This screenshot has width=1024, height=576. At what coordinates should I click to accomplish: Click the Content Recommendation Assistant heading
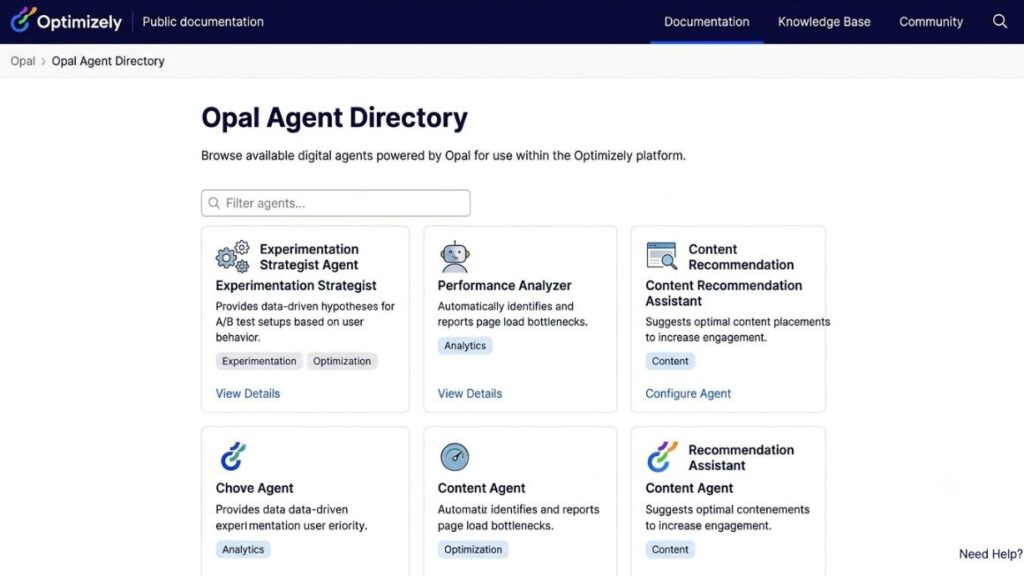[x=724, y=293]
